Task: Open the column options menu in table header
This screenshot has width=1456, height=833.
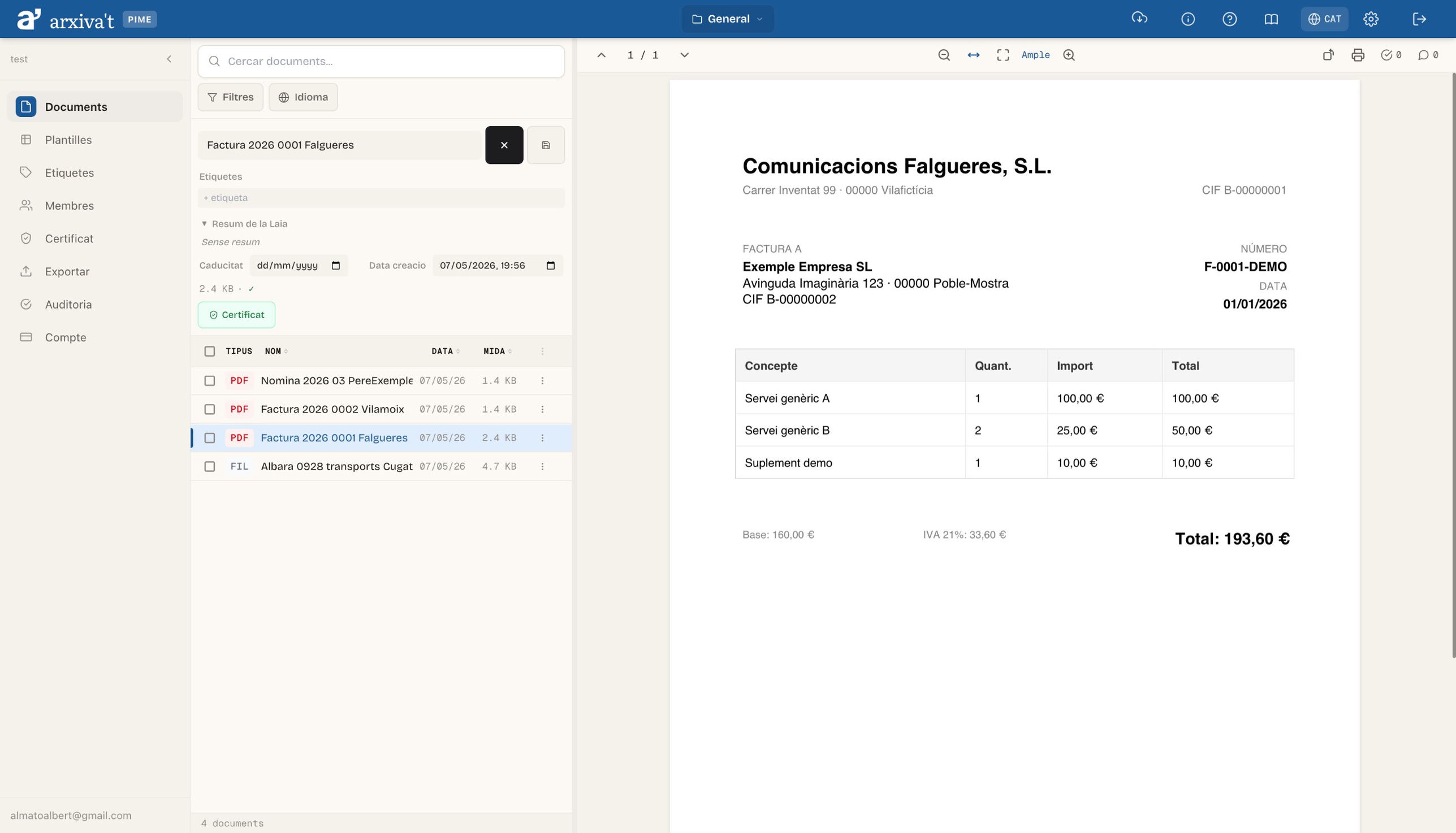Action: 543,352
